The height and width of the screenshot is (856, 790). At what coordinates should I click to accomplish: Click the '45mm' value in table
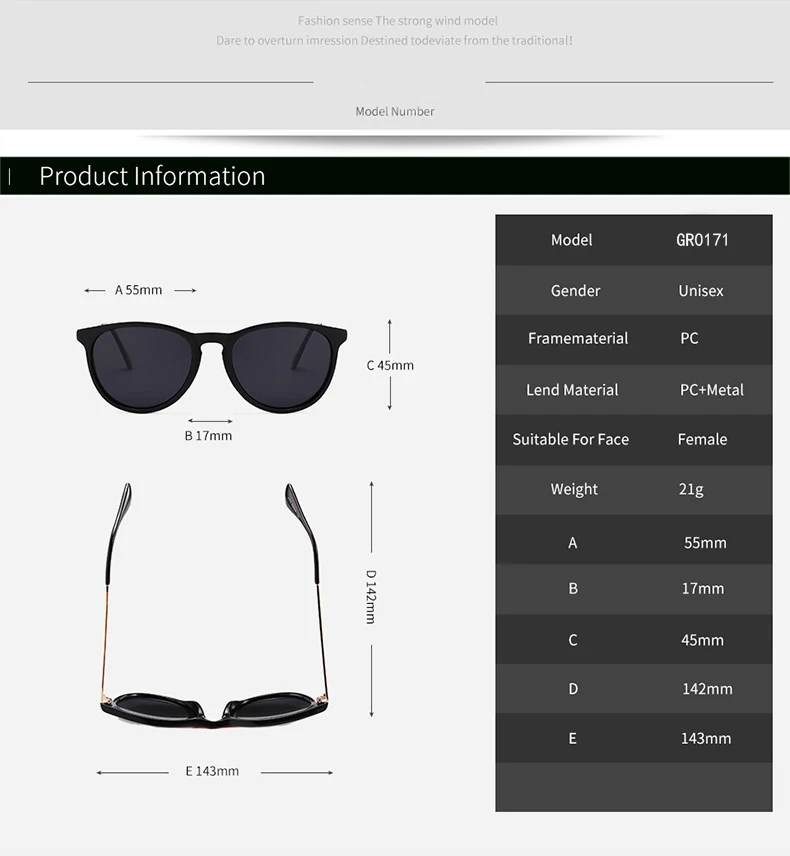pyautogui.click(x=702, y=640)
